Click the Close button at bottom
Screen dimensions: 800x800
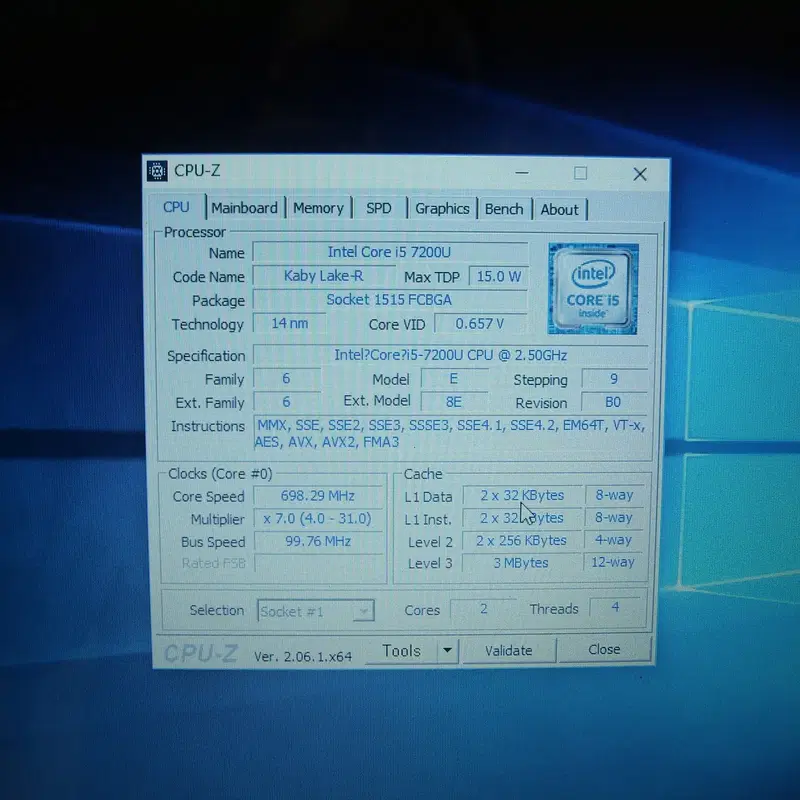[605, 649]
